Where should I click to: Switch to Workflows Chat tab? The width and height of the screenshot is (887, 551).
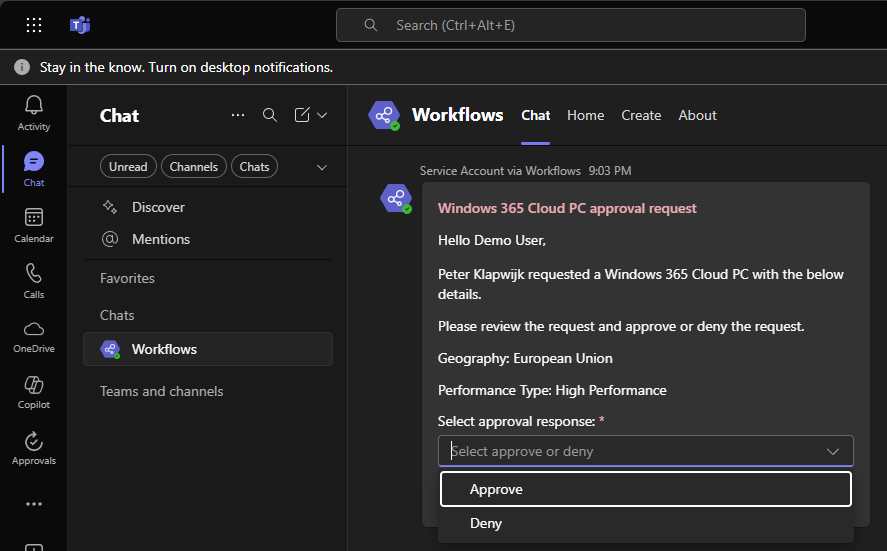(536, 115)
